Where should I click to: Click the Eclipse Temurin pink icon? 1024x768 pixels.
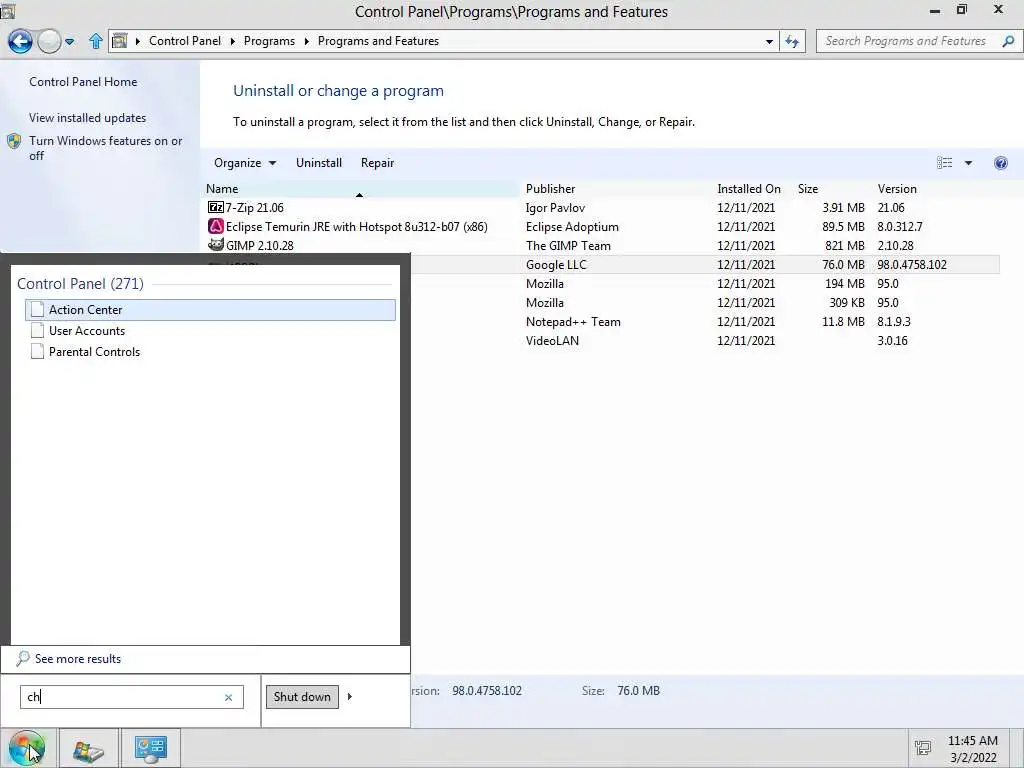(216, 226)
